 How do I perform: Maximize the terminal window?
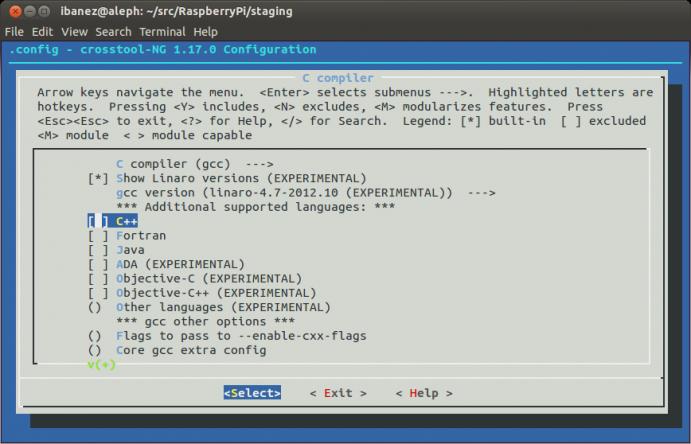44,11
